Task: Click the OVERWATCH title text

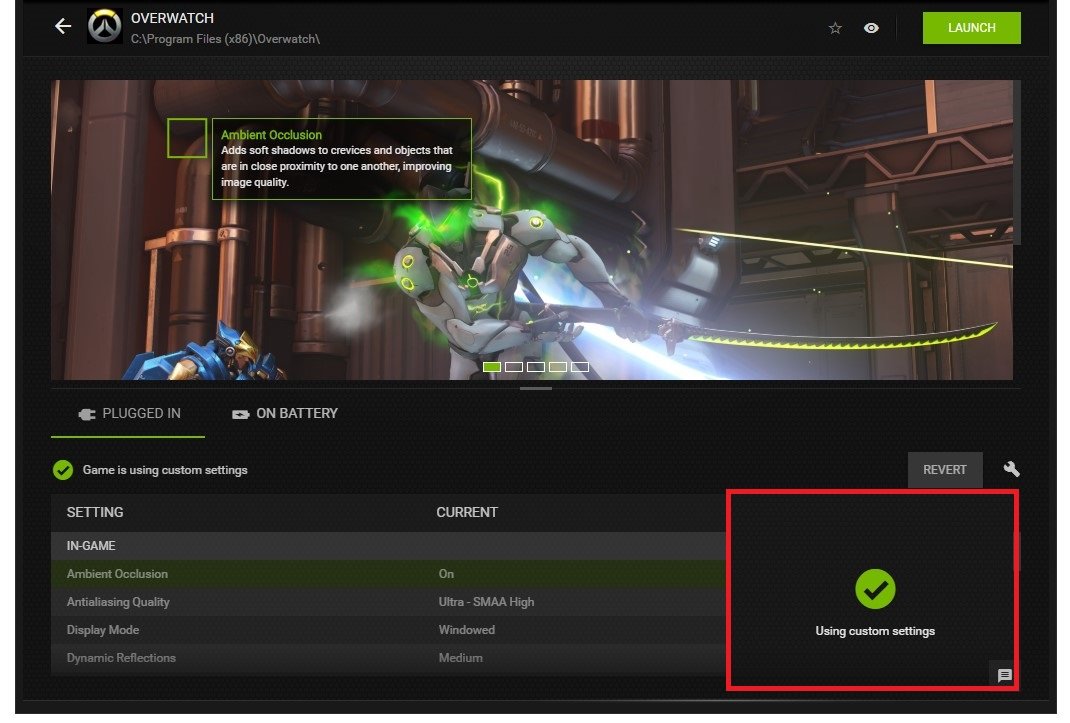Action: pos(172,18)
